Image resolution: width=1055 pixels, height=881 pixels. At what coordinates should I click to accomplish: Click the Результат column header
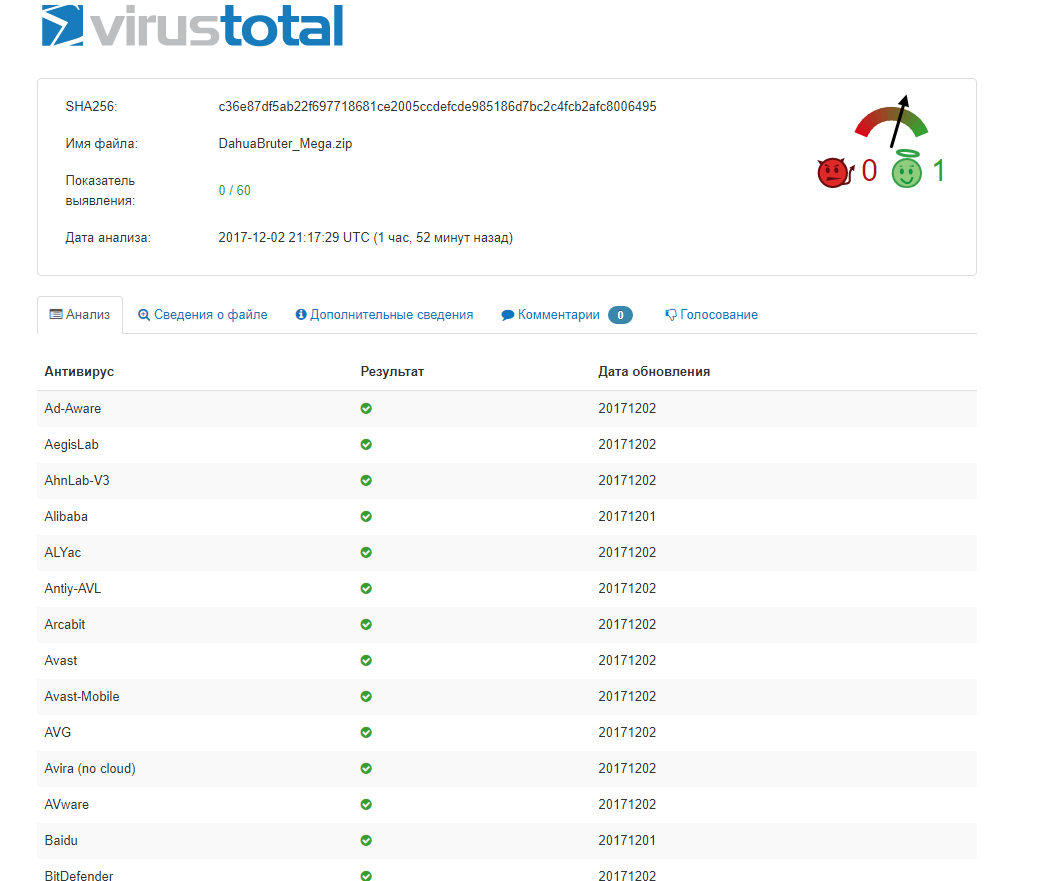click(x=392, y=372)
